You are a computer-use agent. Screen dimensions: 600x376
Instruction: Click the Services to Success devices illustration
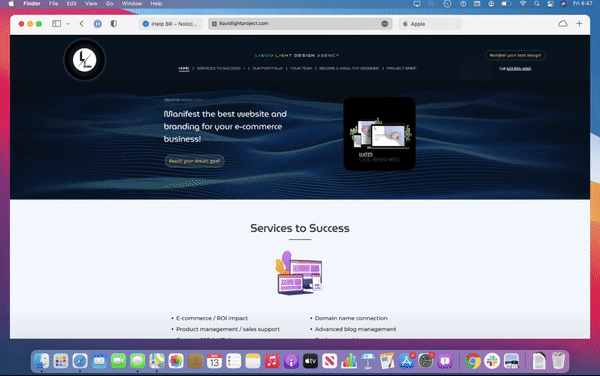299,273
